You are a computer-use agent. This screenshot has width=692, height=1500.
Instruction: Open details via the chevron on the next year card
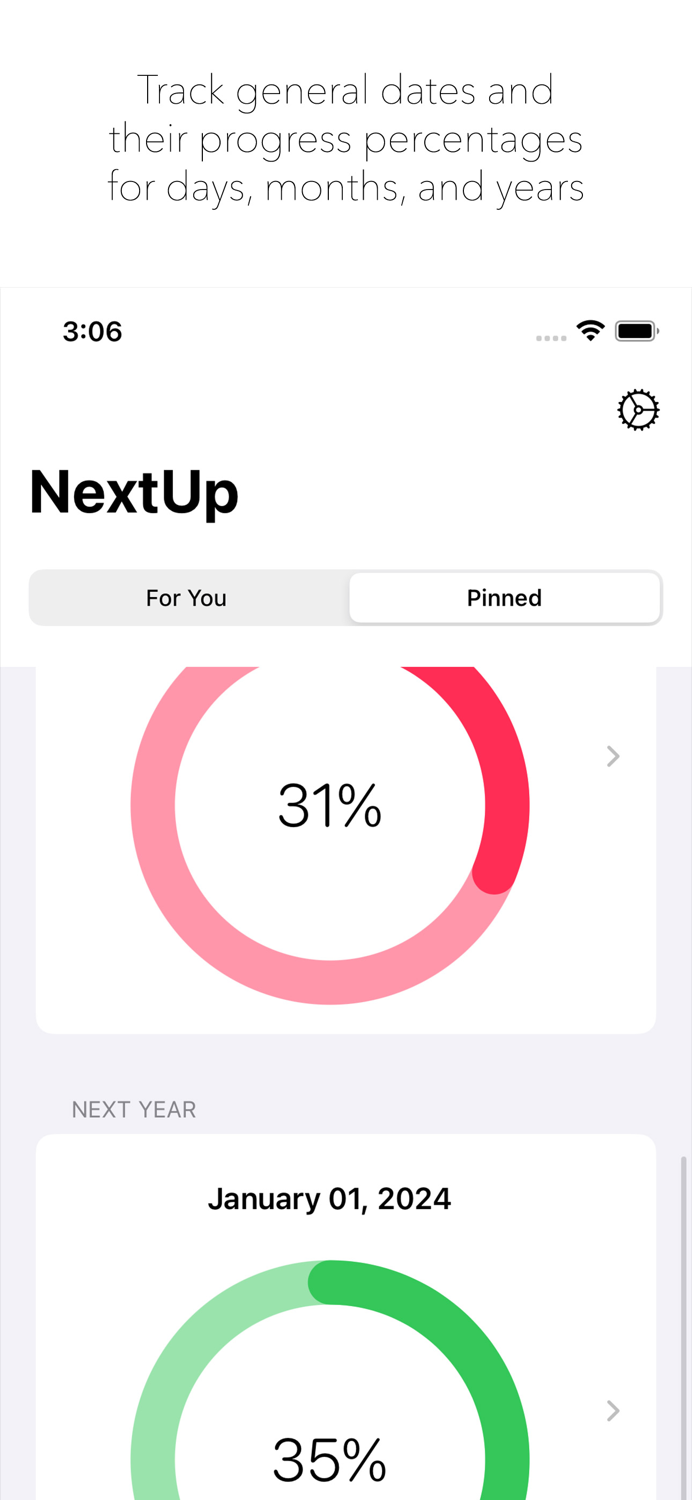(613, 1411)
